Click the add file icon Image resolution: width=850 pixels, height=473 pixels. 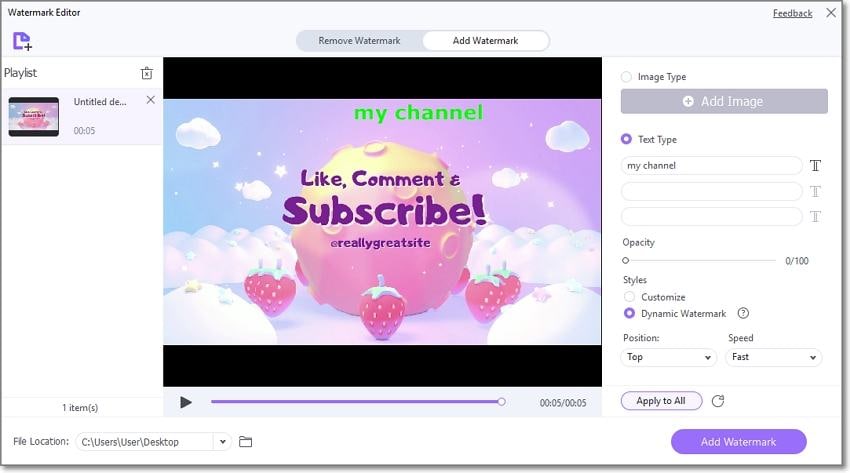pos(22,41)
